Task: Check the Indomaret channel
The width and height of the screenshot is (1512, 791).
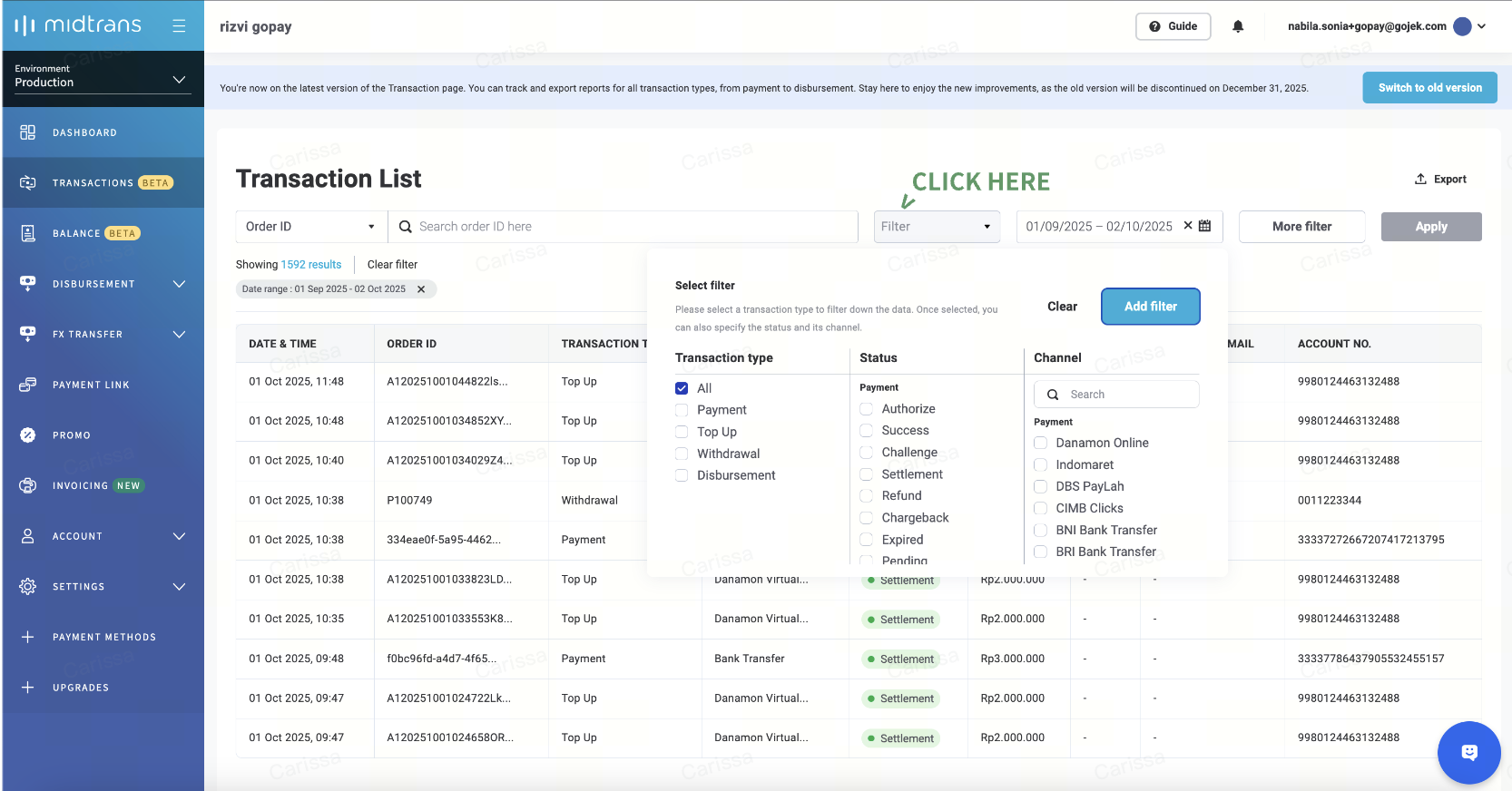Action: (x=1041, y=464)
